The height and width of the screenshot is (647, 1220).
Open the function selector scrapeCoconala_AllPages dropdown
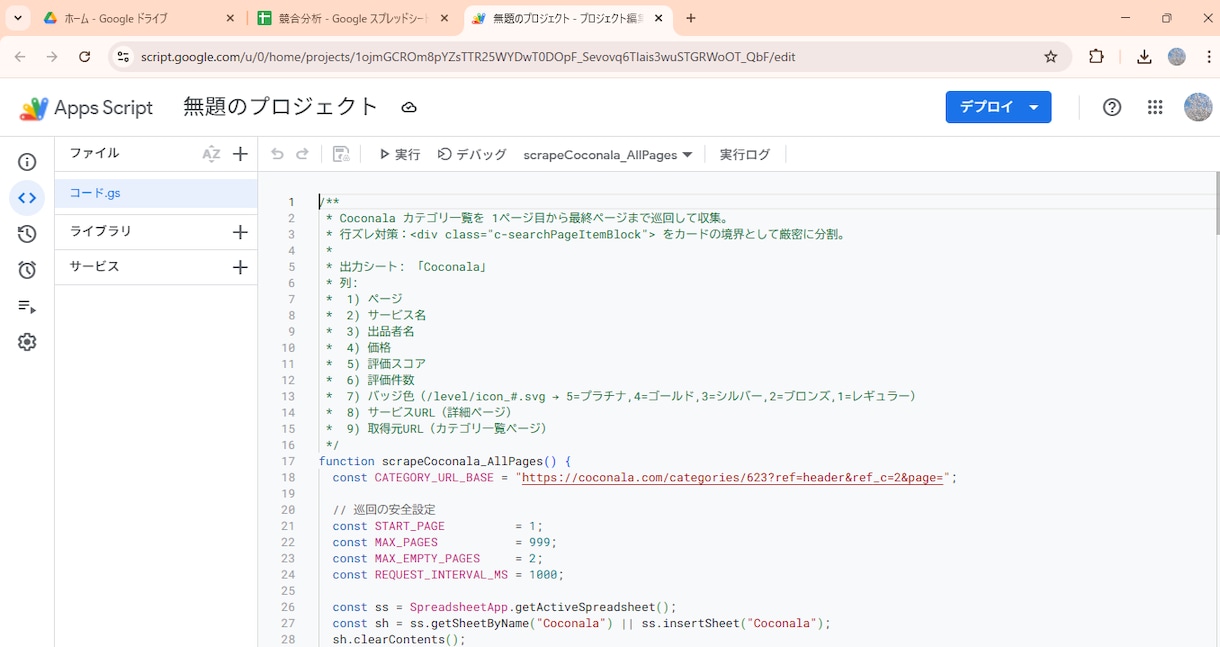608,155
